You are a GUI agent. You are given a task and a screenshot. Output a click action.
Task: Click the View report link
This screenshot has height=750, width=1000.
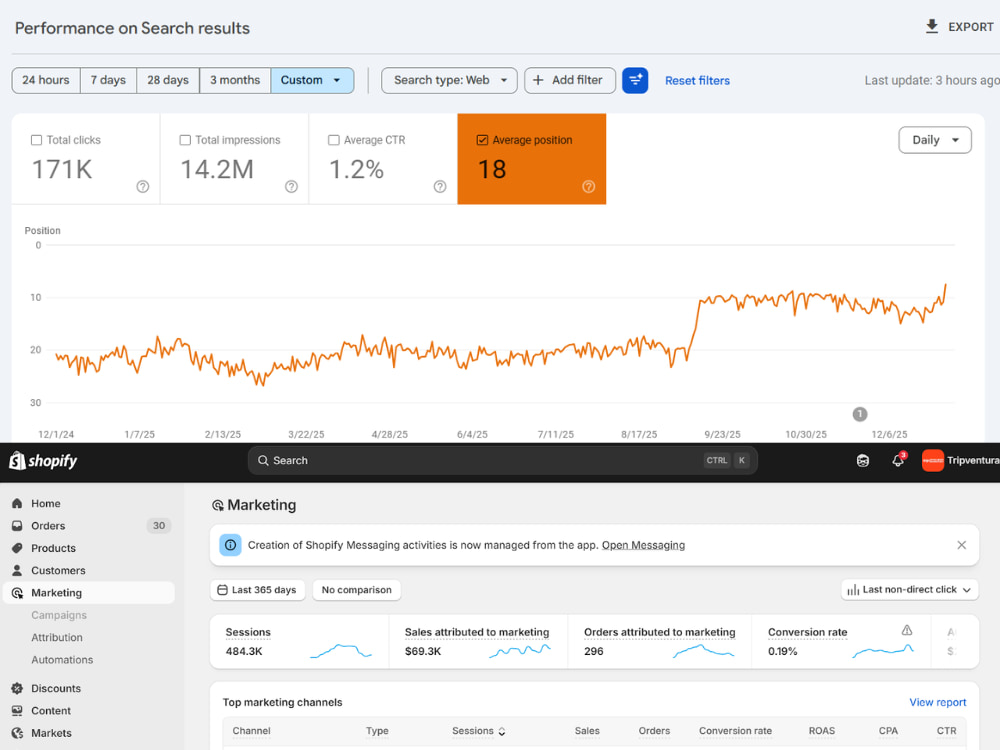938,702
